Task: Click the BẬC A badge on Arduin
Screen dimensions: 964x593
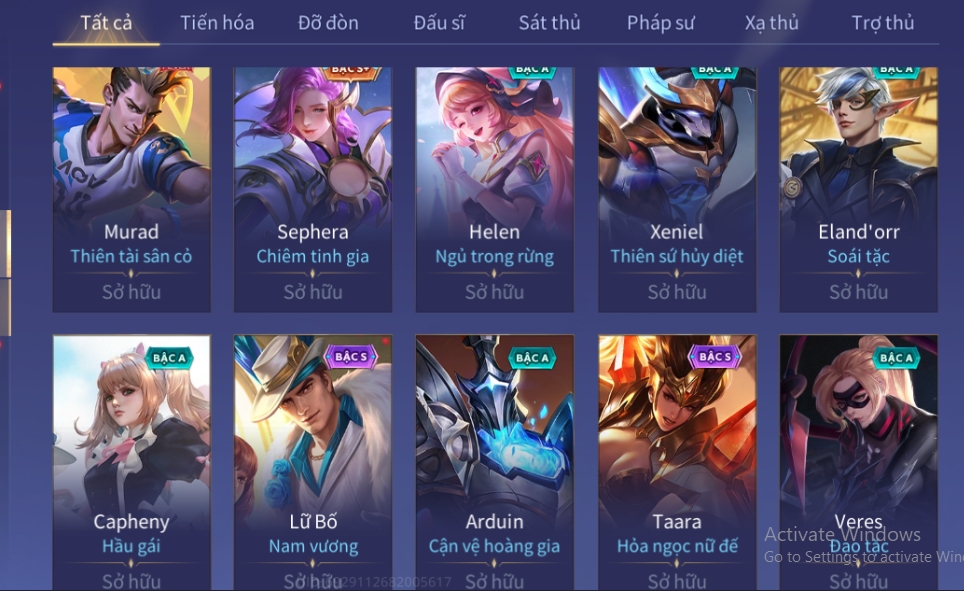Action: tap(532, 358)
